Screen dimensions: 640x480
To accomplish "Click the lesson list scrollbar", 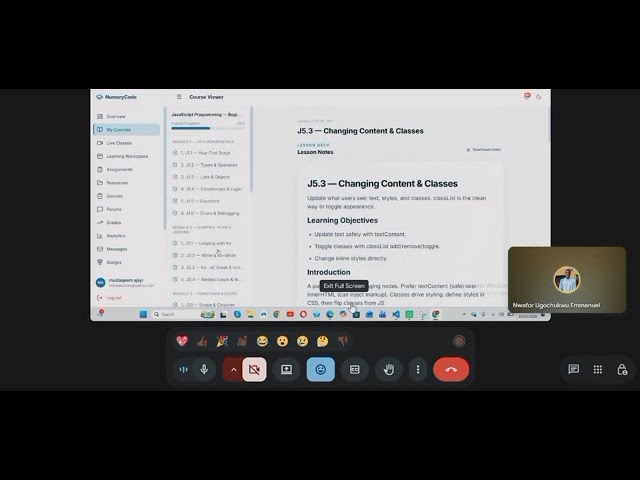I will point(252,149).
